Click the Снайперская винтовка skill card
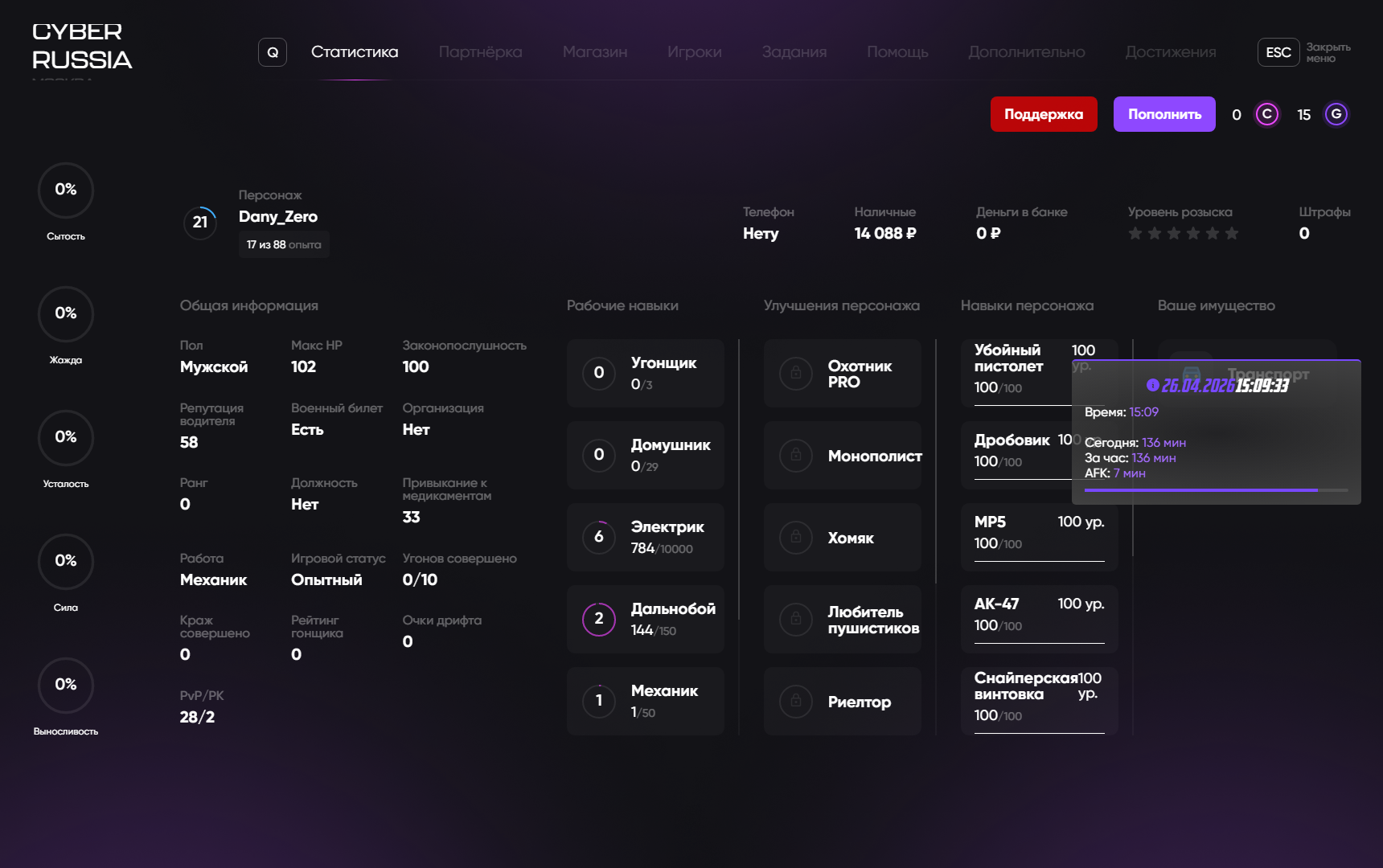Viewport: 1383px width, 868px height. coord(1040,702)
